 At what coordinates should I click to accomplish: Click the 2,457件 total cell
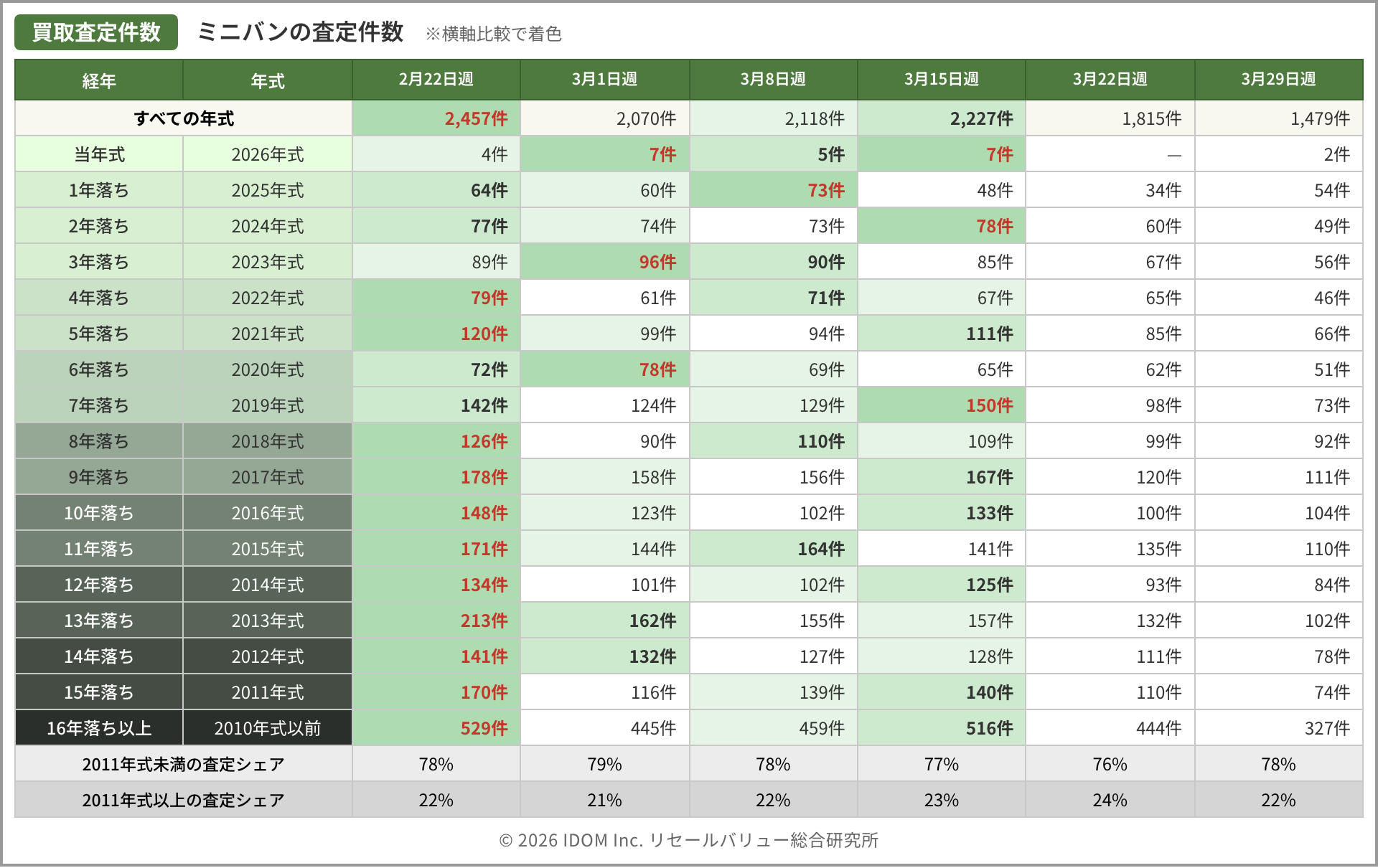[x=475, y=118]
